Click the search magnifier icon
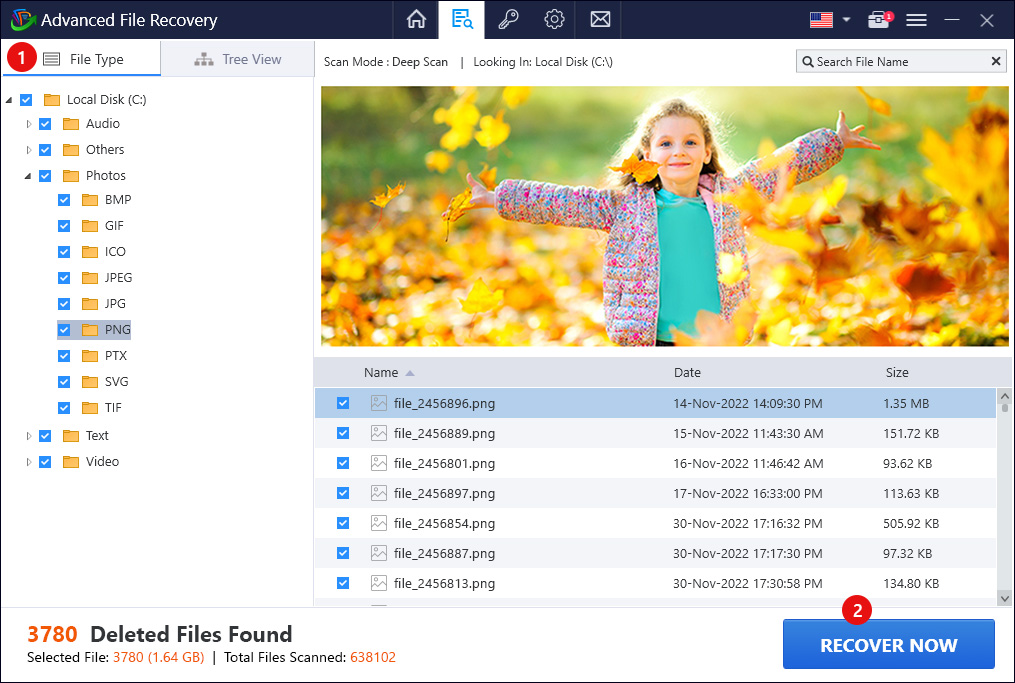 click(807, 62)
